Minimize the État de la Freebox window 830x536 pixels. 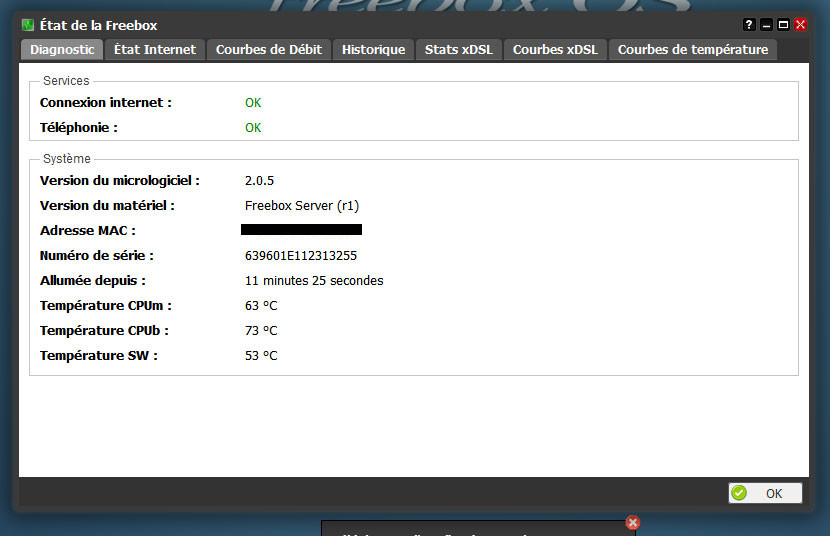pos(766,24)
